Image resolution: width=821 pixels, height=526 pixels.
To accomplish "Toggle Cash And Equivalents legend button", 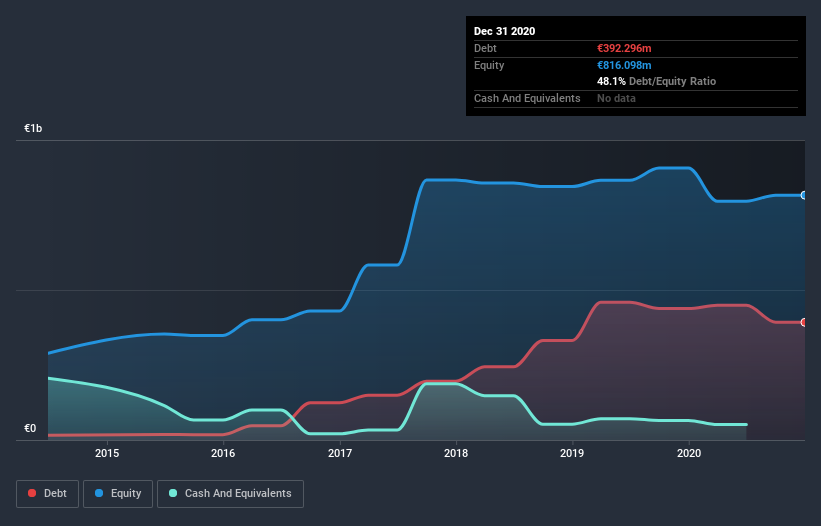I will click(x=230, y=494).
